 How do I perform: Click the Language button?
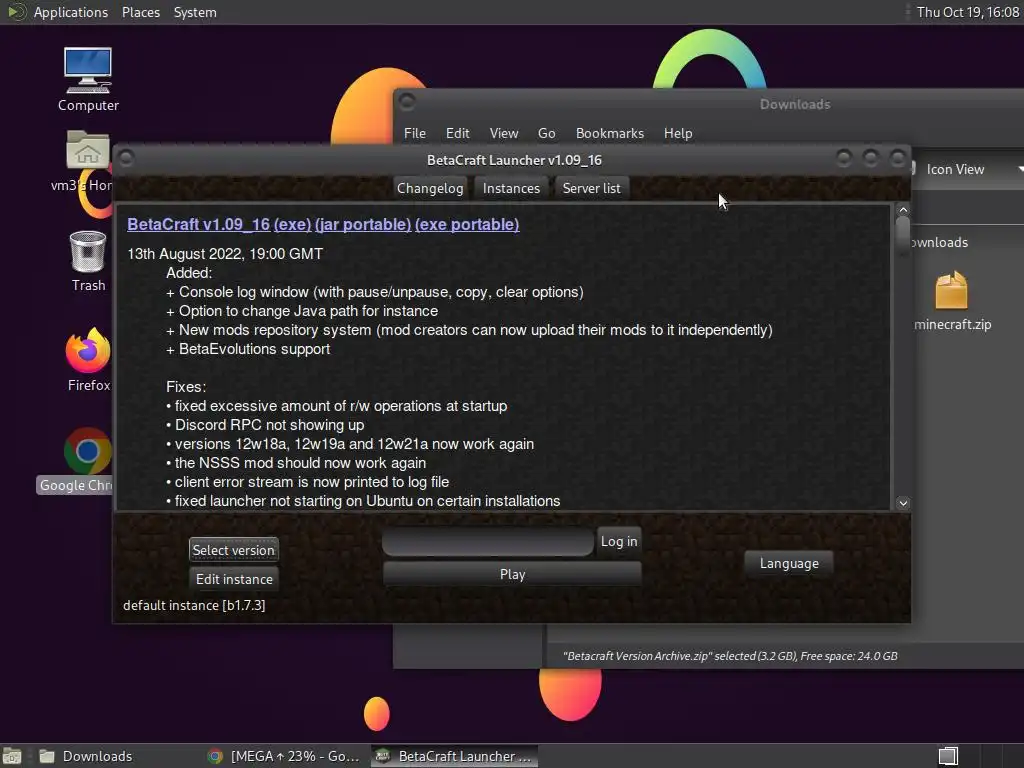click(x=789, y=564)
